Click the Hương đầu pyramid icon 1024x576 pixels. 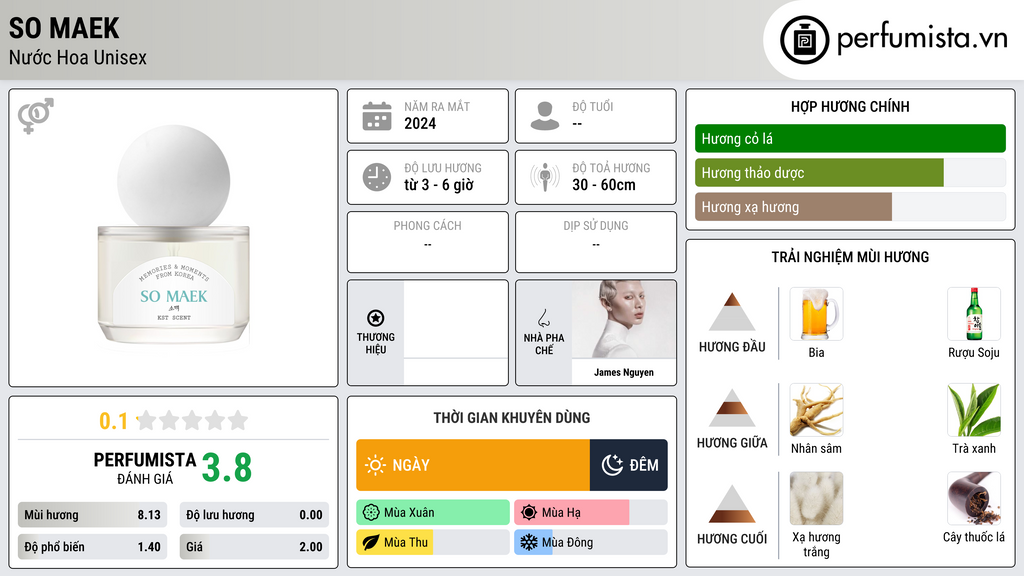pyautogui.click(x=732, y=312)
